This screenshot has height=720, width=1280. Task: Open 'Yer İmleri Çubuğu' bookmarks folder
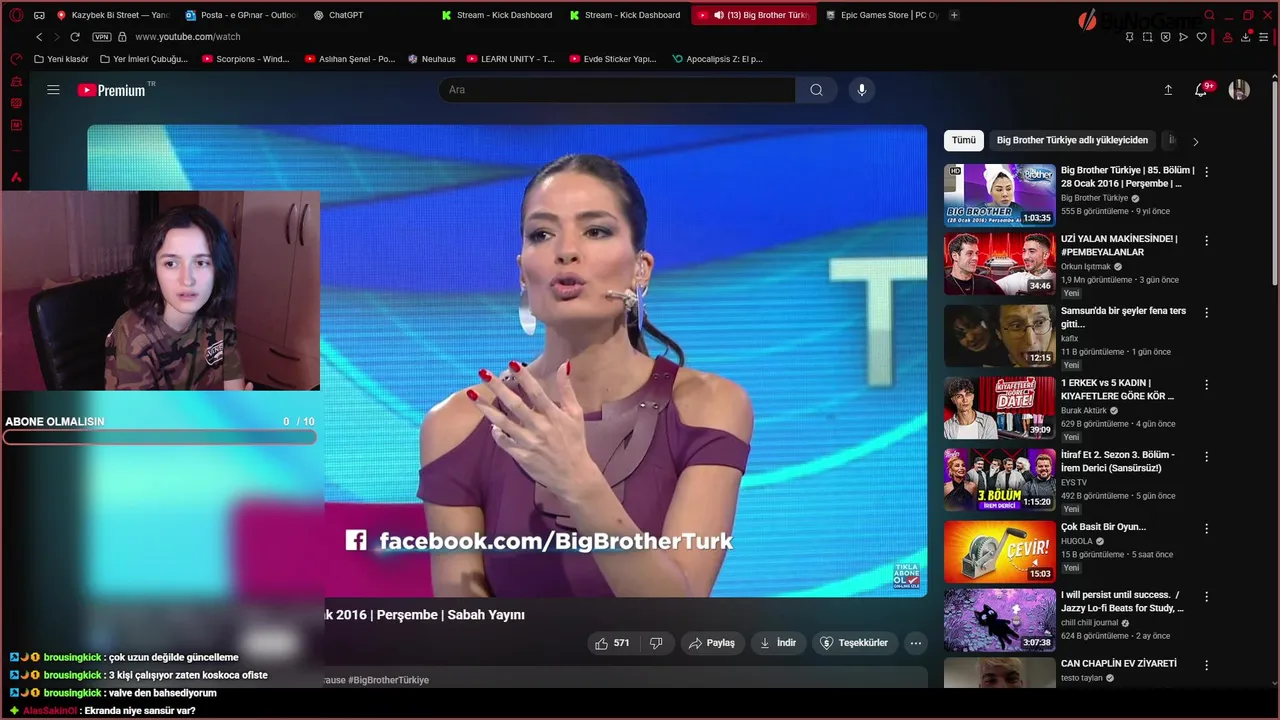(143, 59)
